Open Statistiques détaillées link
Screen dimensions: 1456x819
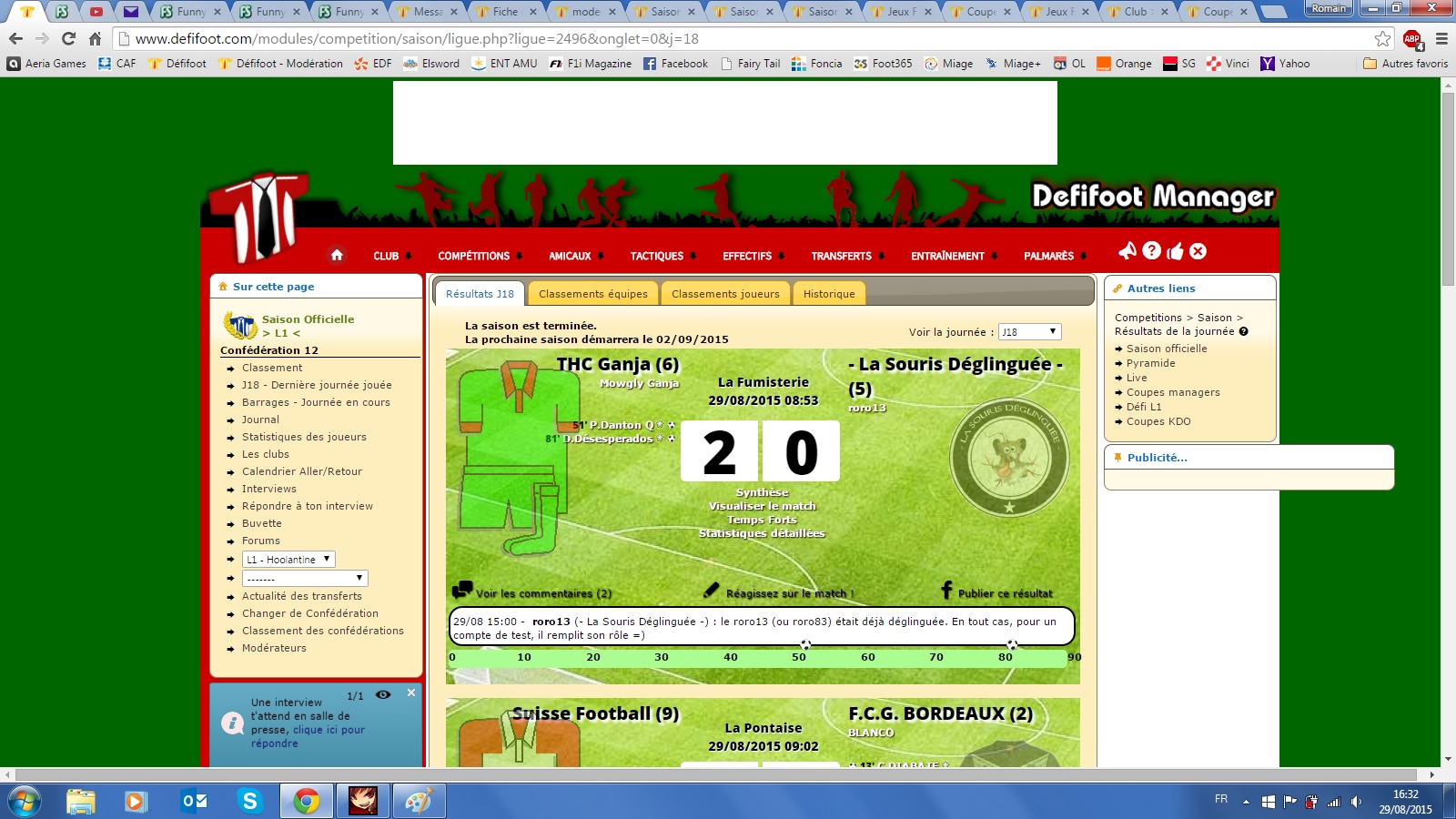762,533
